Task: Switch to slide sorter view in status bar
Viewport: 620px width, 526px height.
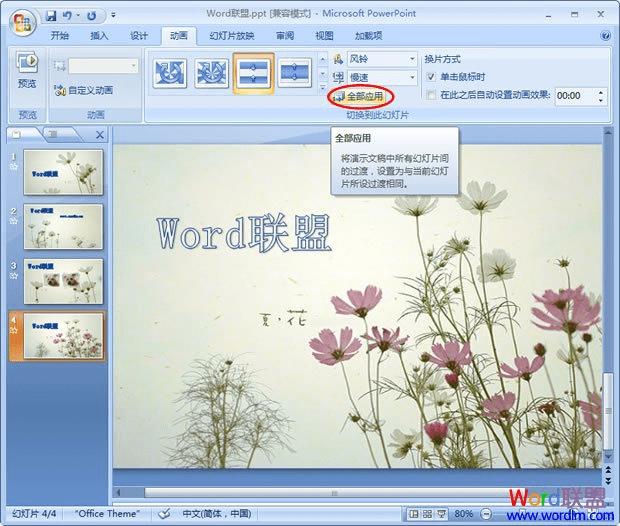Action: click(427, 514)
